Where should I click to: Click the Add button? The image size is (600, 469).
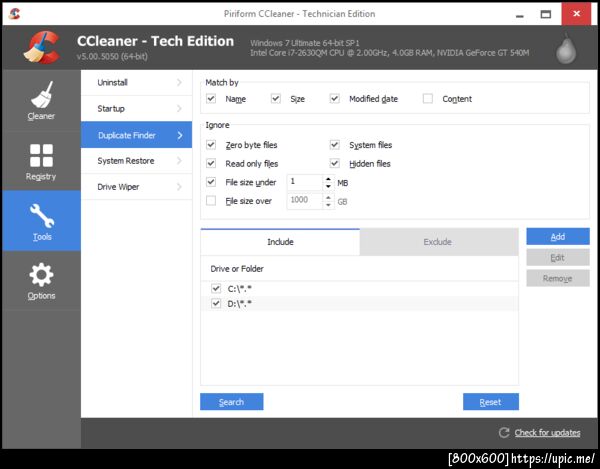558,237
